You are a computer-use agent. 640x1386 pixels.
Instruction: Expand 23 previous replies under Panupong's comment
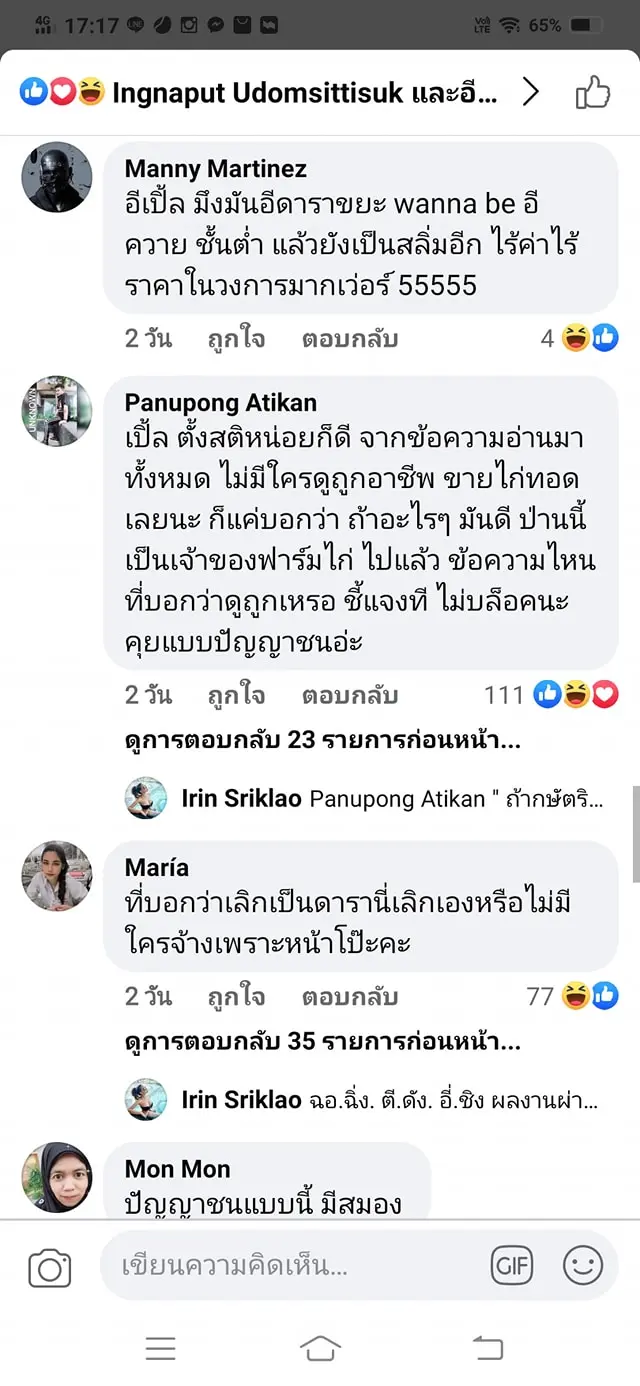[x=322, y=741]
